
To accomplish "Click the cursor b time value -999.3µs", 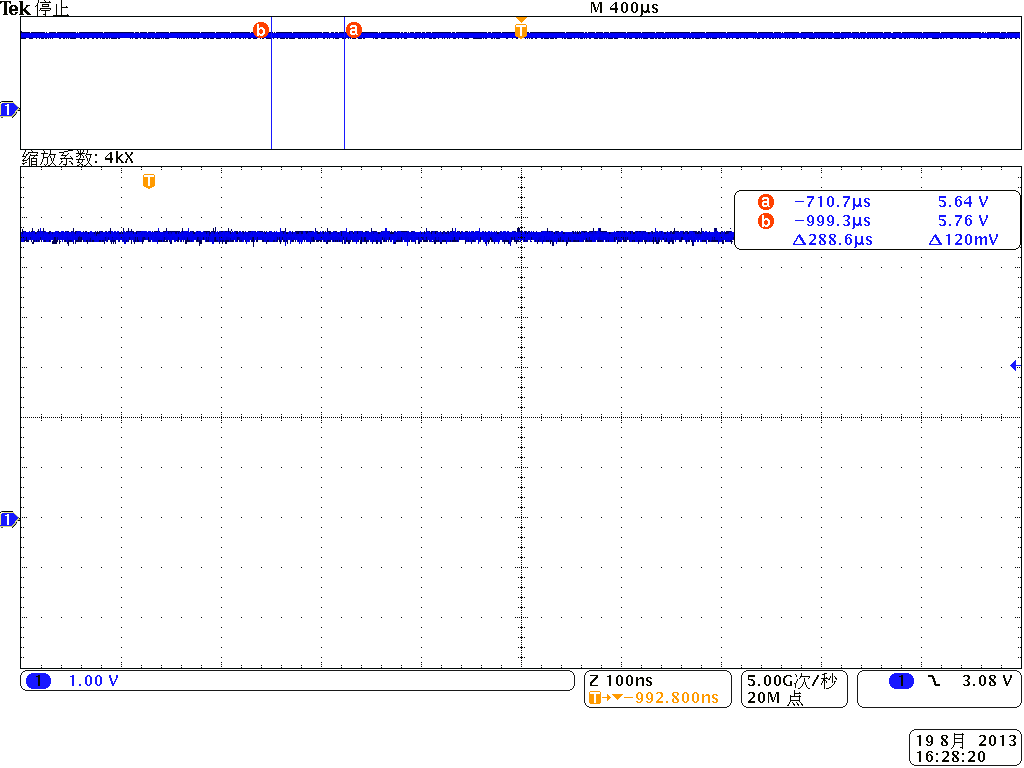I will (832, 221).
